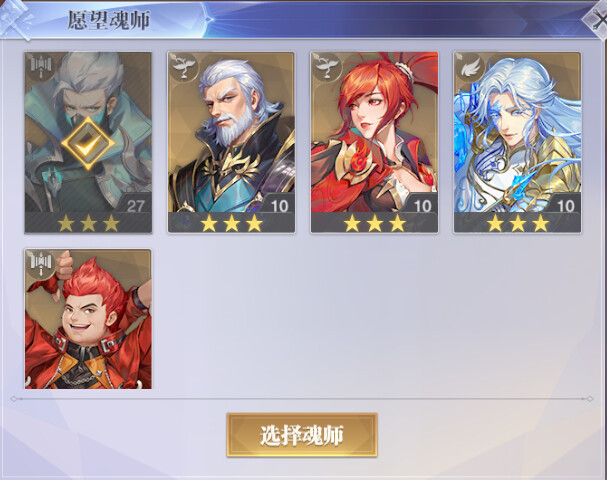Select the blue long-haired soul master card
607x480 pixels.
tap(517, 142)
